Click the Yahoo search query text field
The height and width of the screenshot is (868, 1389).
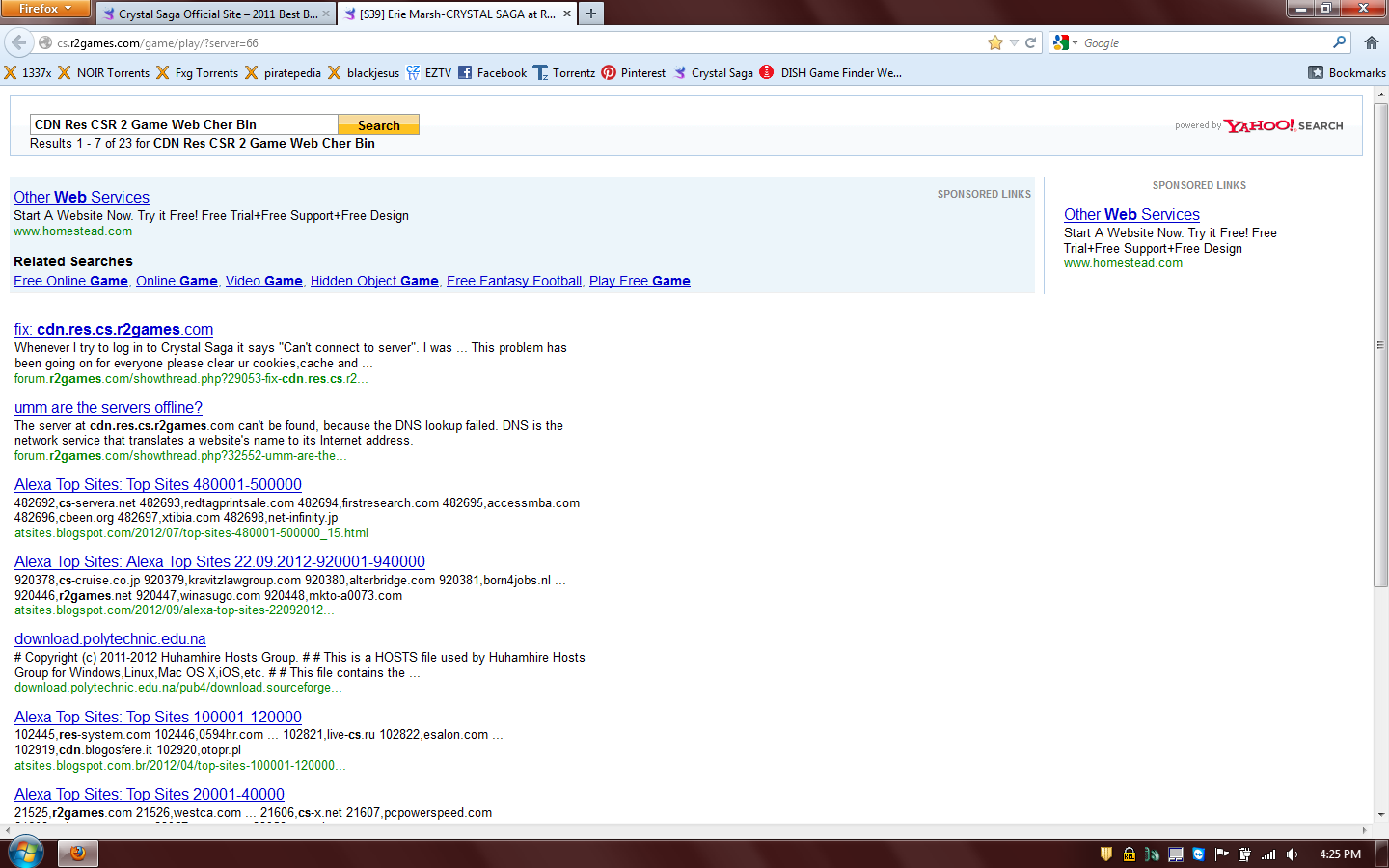(x=183, y=124)
